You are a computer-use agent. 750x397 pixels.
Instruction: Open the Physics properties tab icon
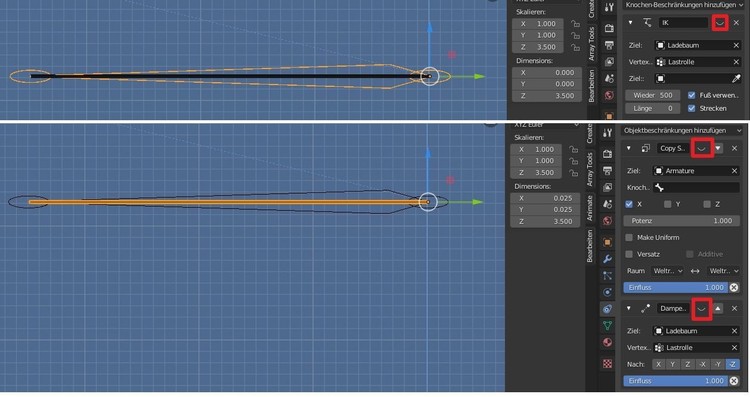(x=607, y=292)
